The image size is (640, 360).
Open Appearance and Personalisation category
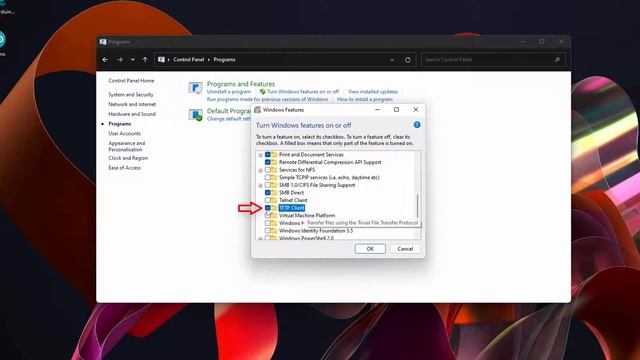(127, 147)
